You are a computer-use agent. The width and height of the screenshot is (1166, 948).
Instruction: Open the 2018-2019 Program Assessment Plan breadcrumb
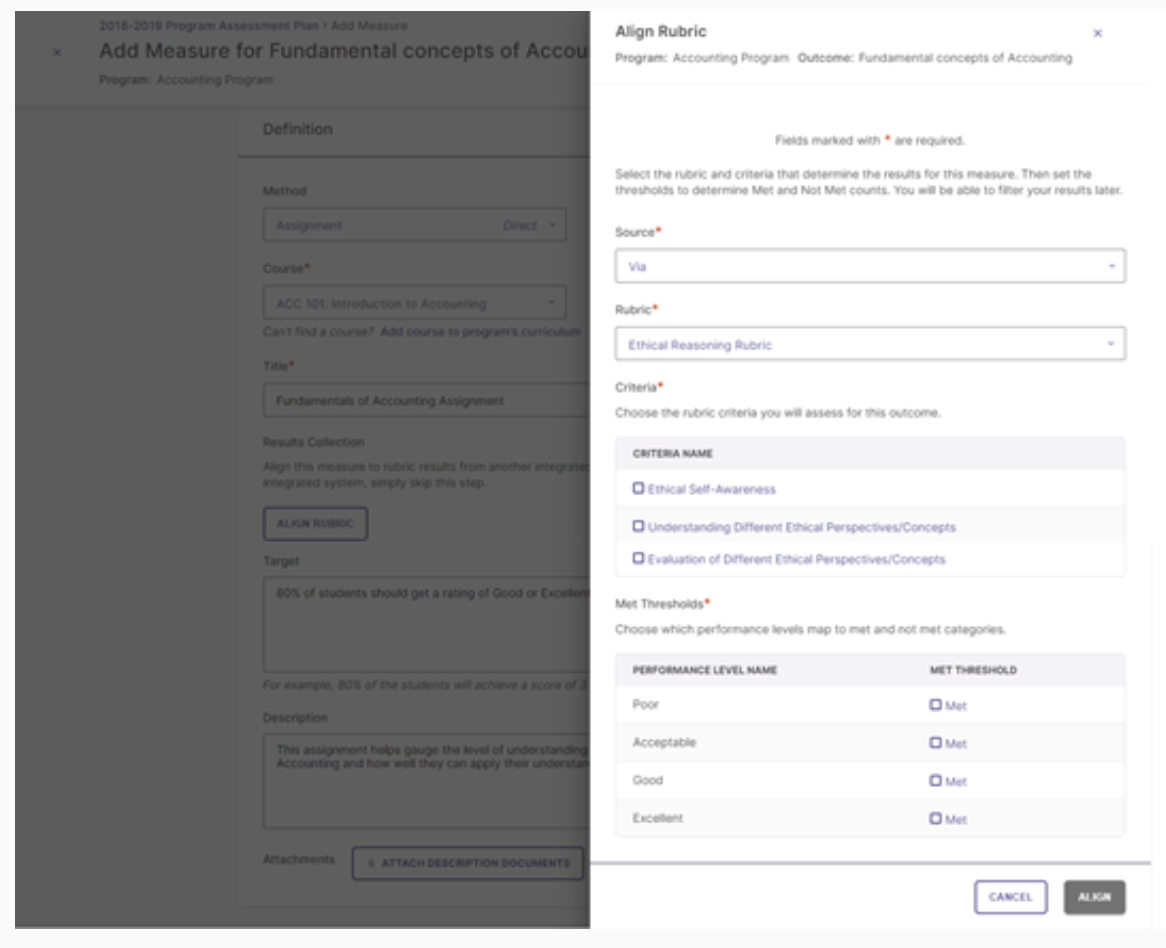[209, 26]
